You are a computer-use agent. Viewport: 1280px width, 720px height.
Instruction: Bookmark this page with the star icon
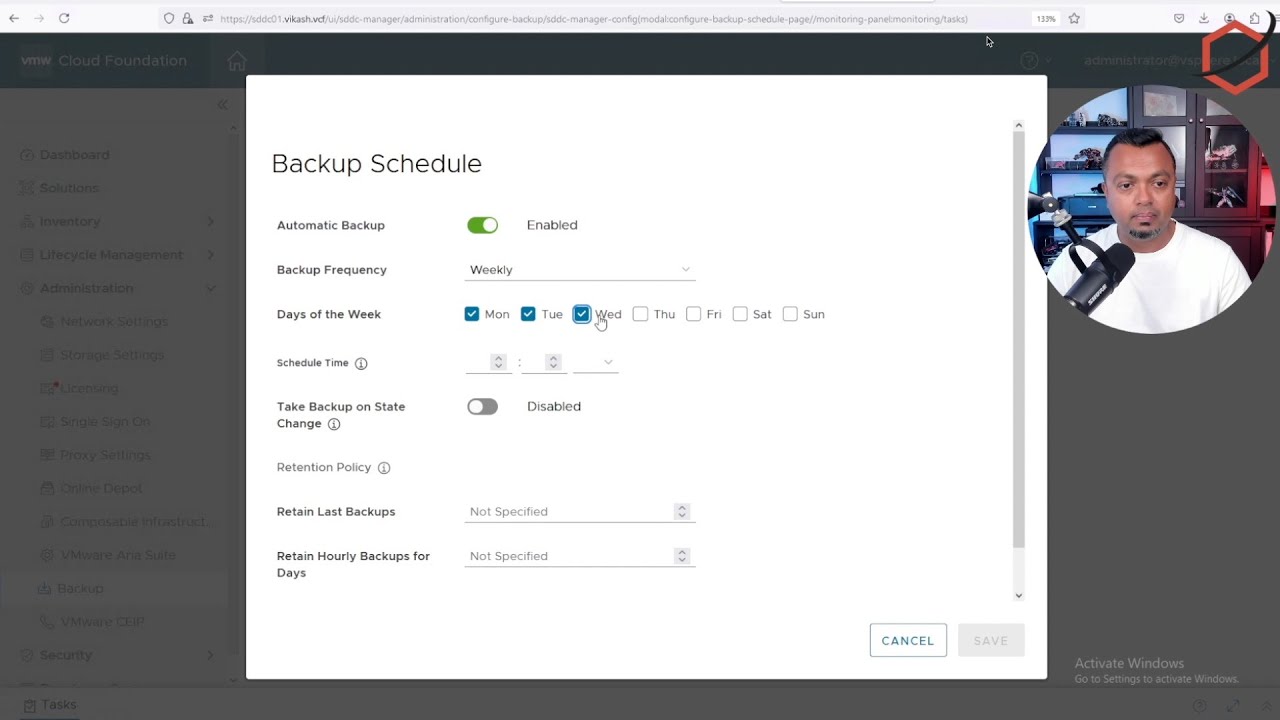click(1074, 18)
